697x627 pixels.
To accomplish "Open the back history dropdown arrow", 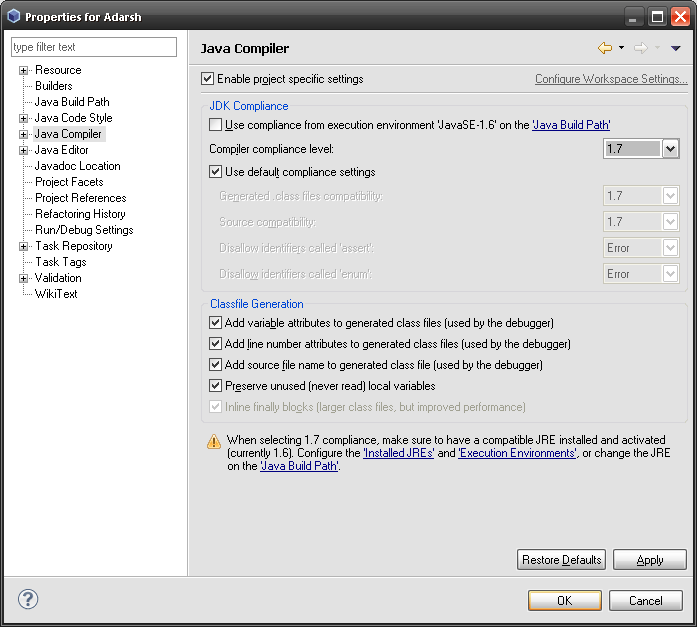I will 621,48.
